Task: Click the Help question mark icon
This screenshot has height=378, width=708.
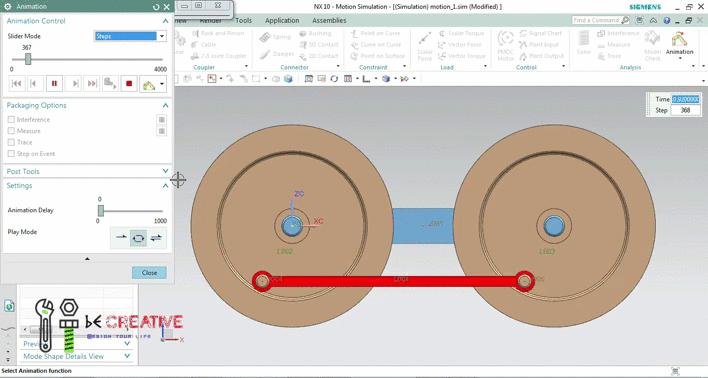Action: (667, 20)
